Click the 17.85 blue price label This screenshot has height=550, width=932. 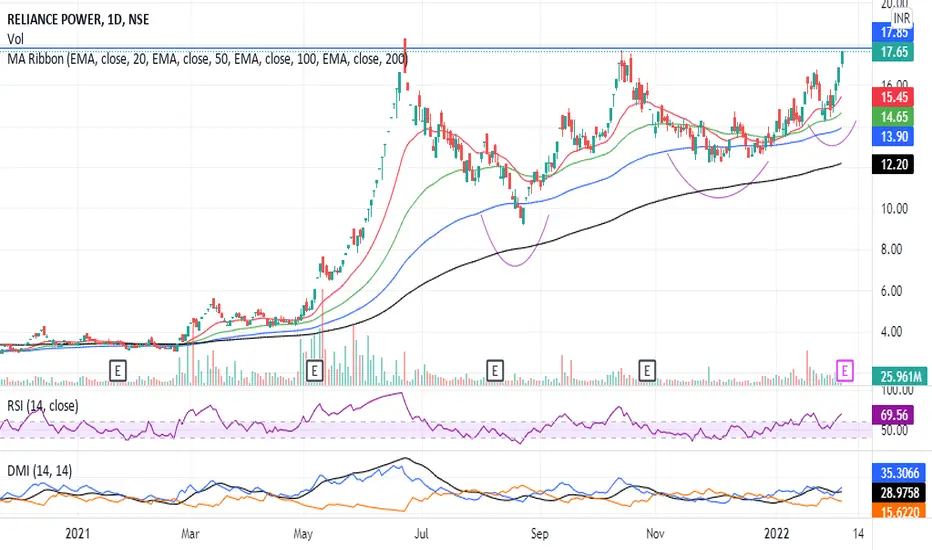click(x=893, y=32)
